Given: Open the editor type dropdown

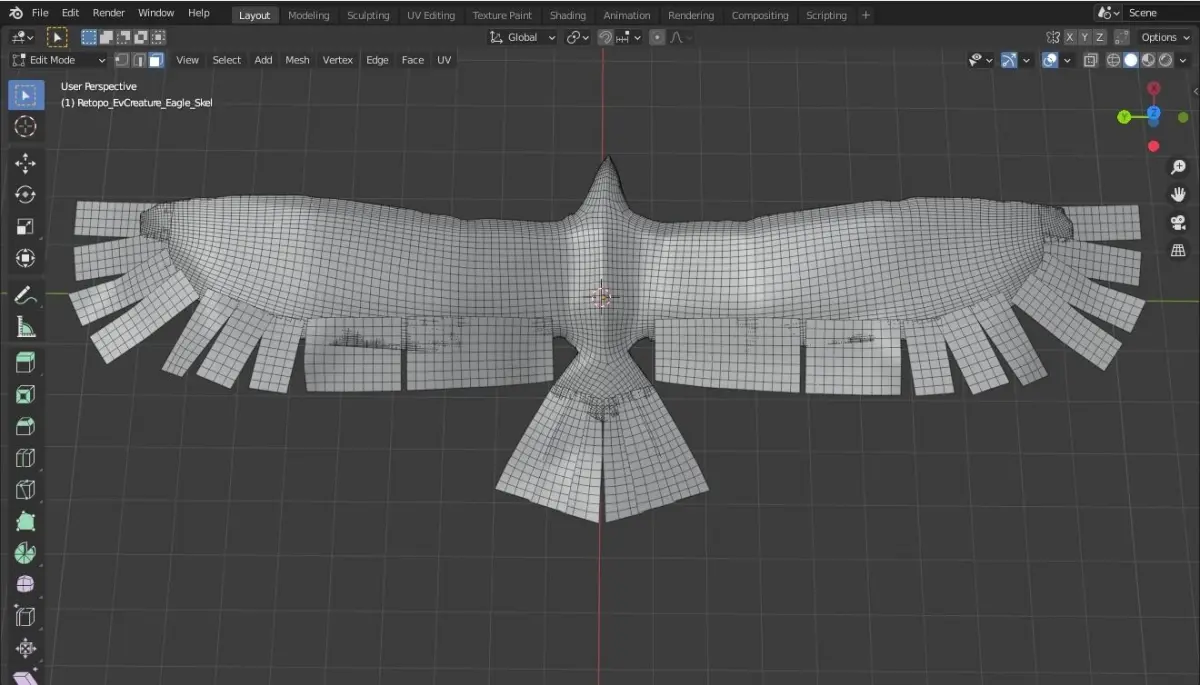Looking at the screenshot, I should pyautogui.click(x=22, y=37).
